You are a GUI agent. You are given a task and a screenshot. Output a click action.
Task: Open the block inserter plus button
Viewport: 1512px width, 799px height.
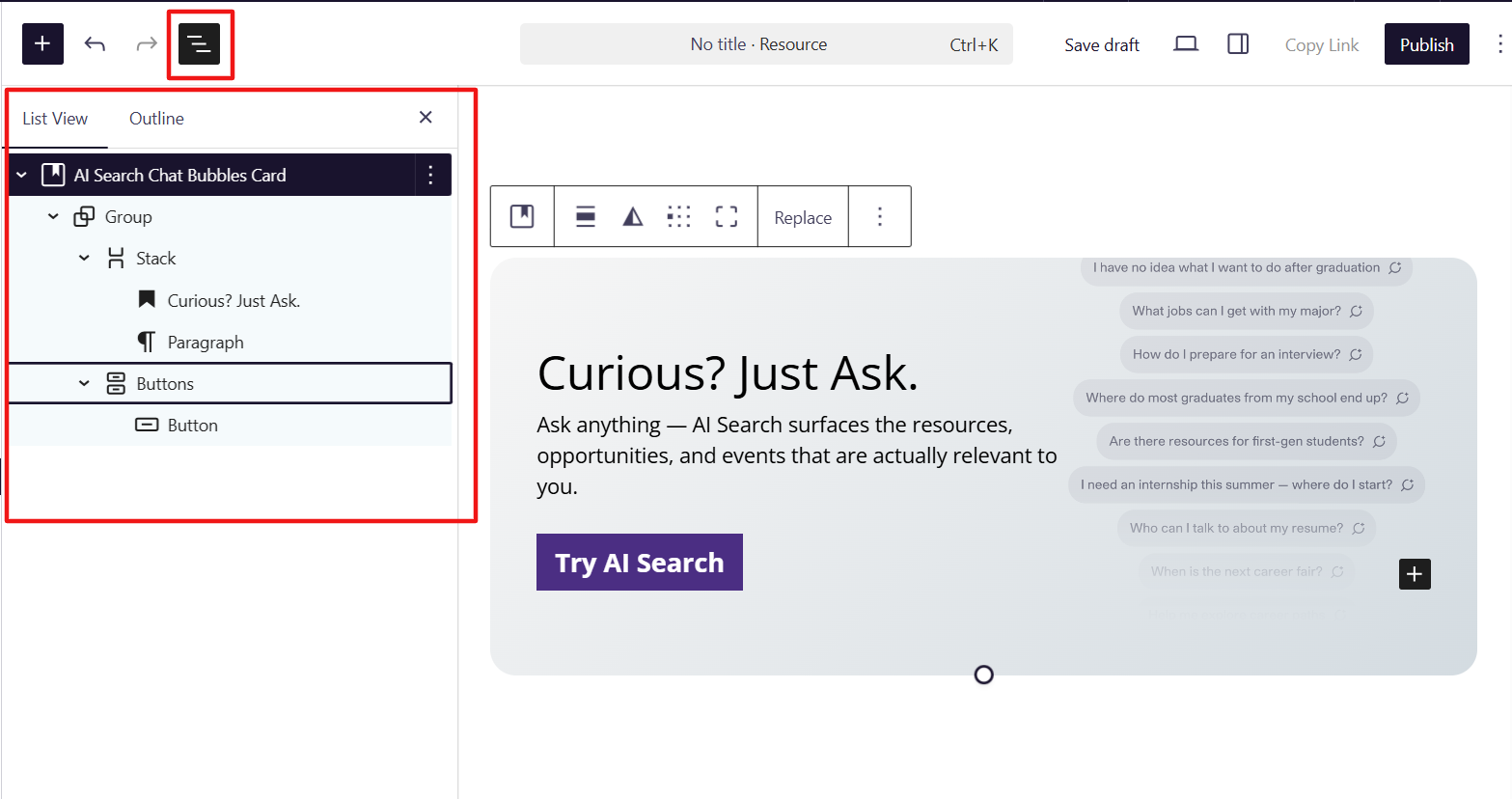click(x=42, y=43)
